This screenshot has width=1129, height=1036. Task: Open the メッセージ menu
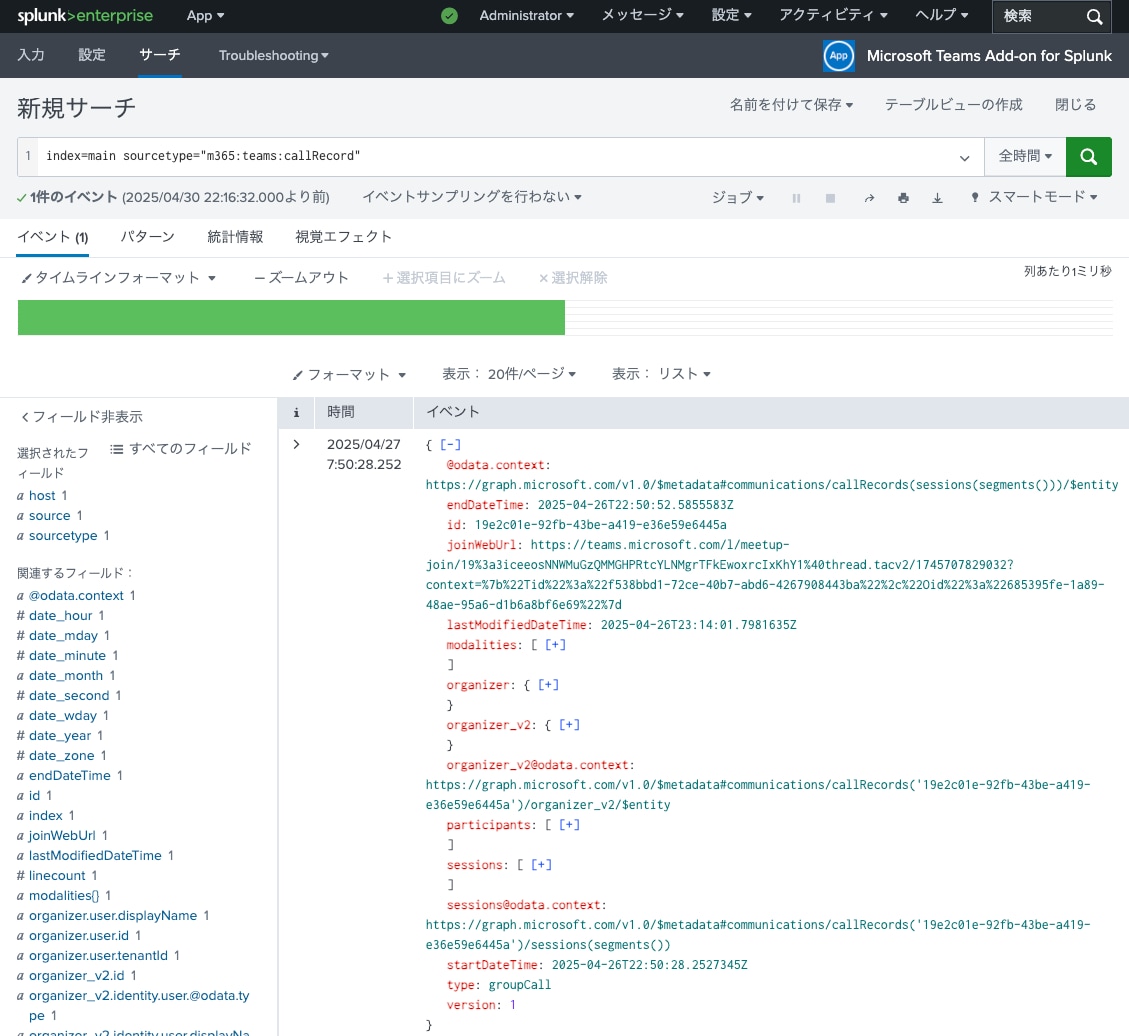click(642, 16)
